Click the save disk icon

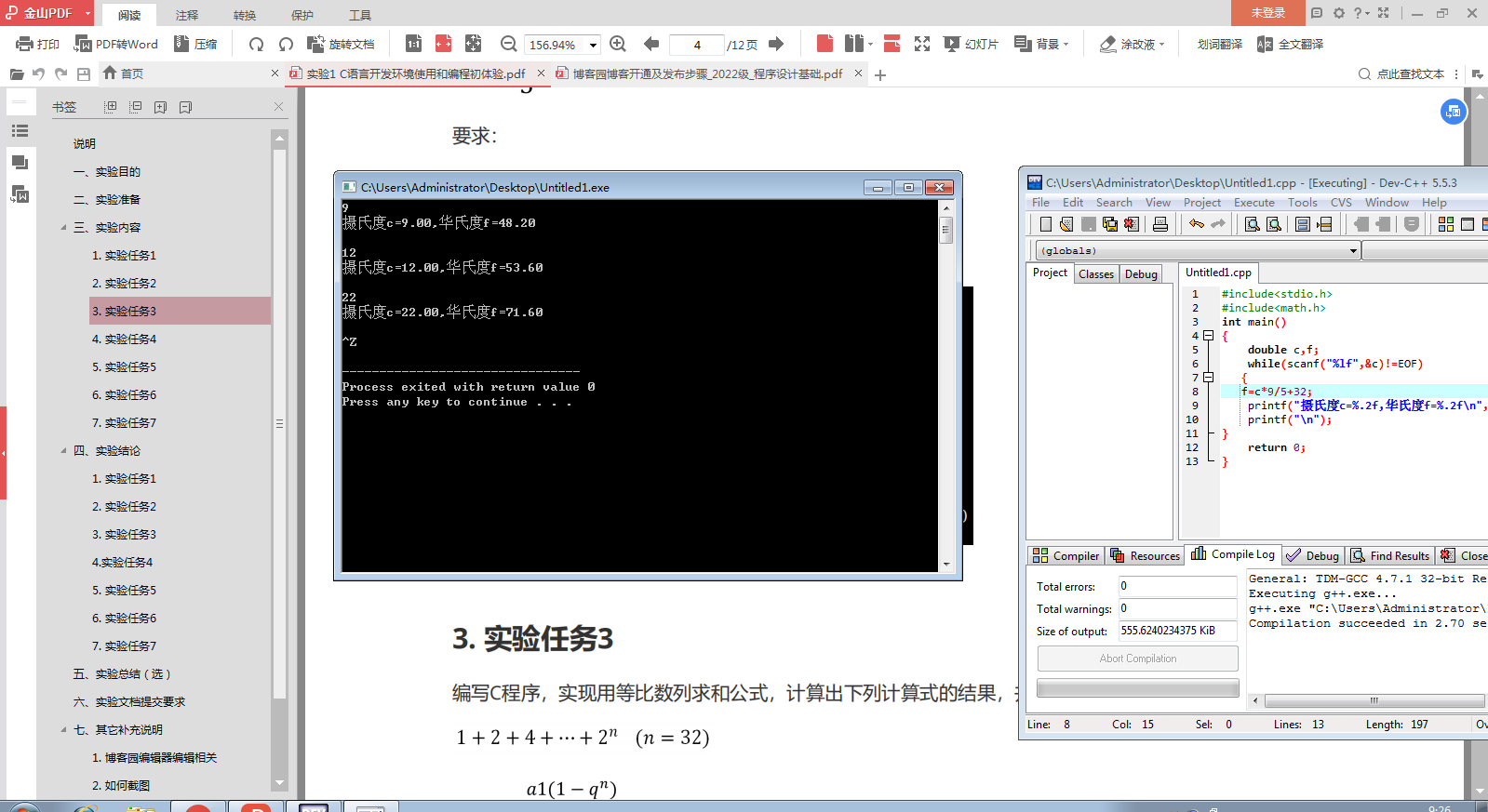[84, 73]
